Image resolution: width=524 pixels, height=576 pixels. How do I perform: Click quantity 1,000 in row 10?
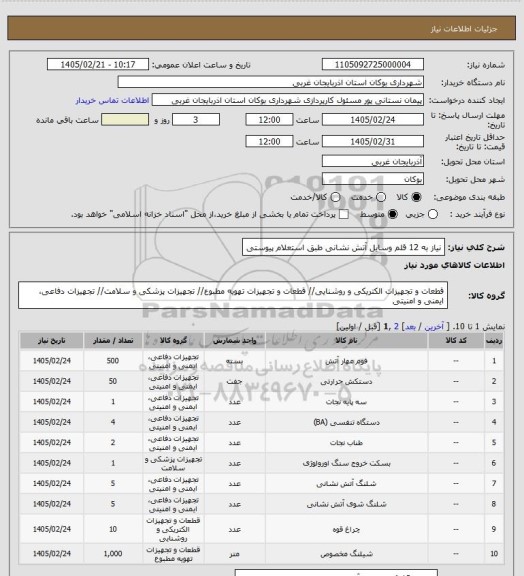coord(113,554)
